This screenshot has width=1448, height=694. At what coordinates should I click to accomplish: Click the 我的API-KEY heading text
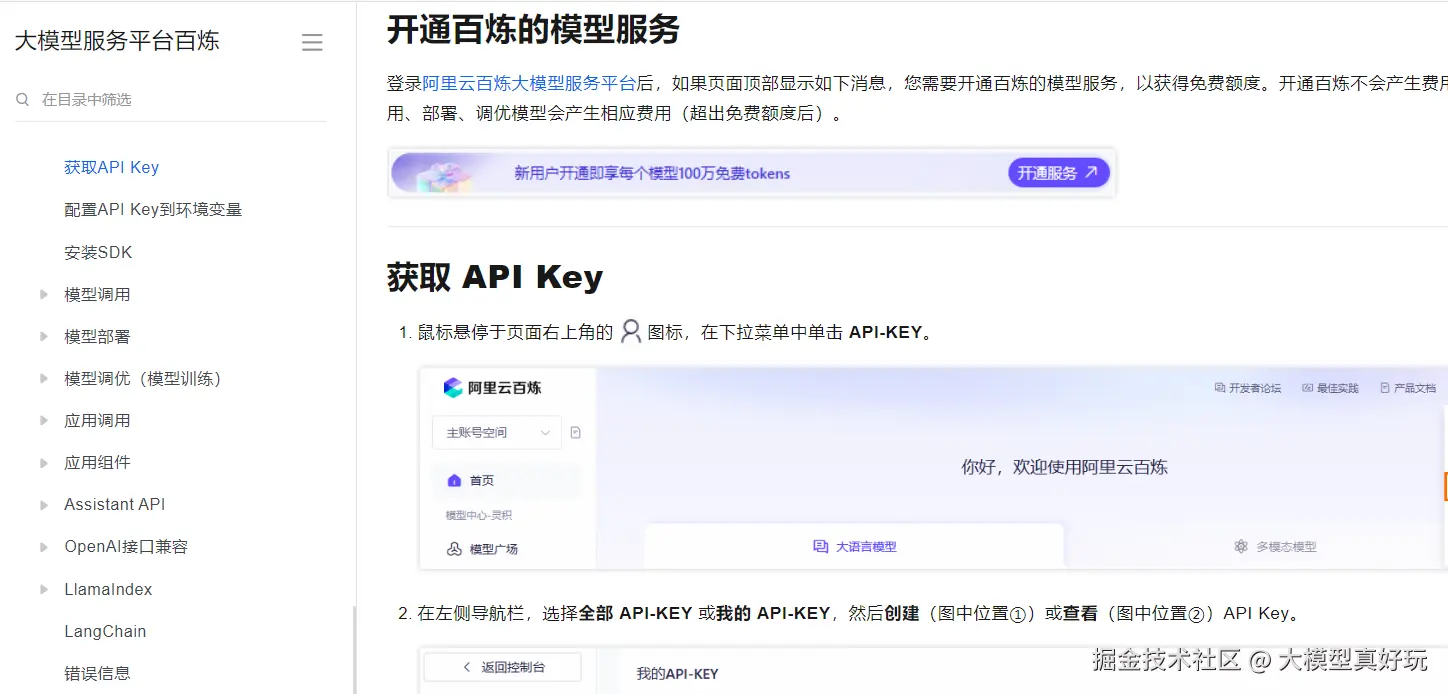(x=677, y=674)
